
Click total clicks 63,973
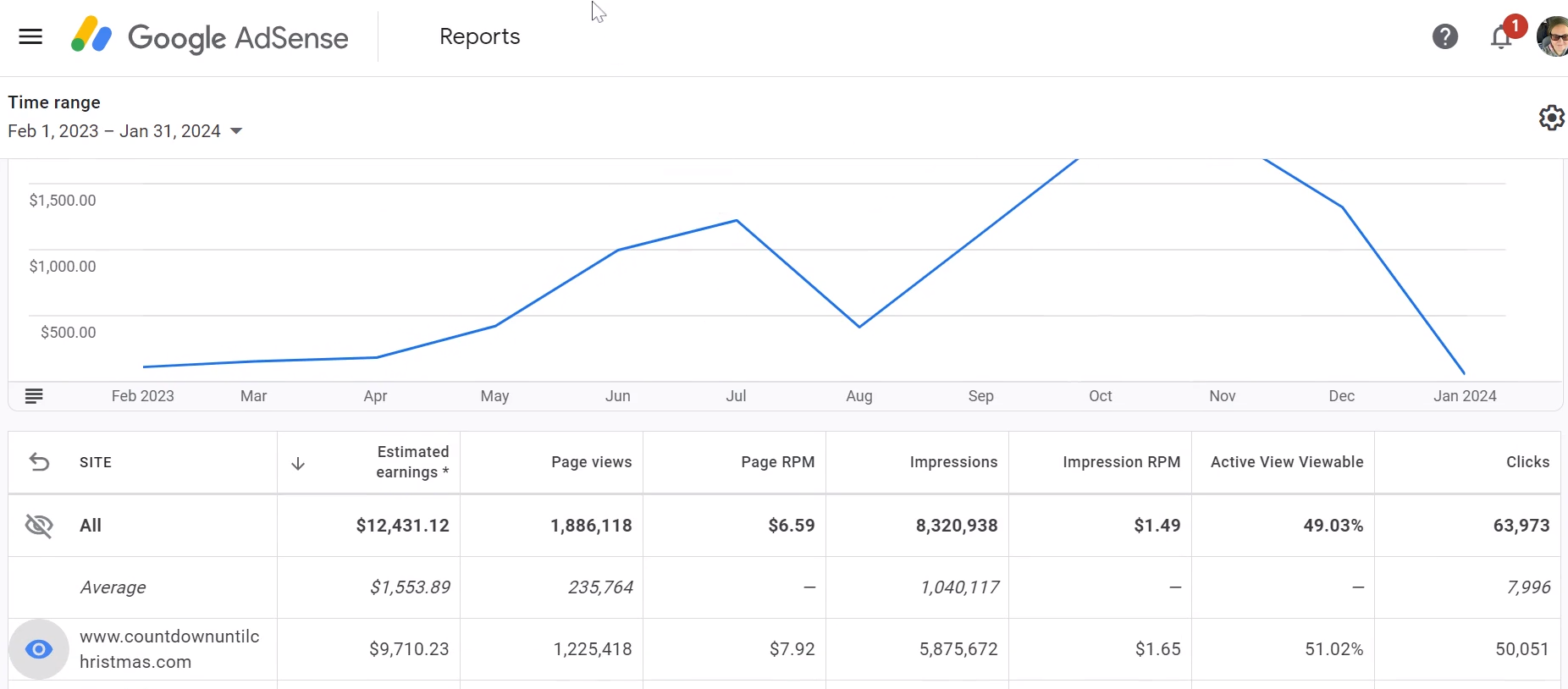click(x=1521, y=526)
